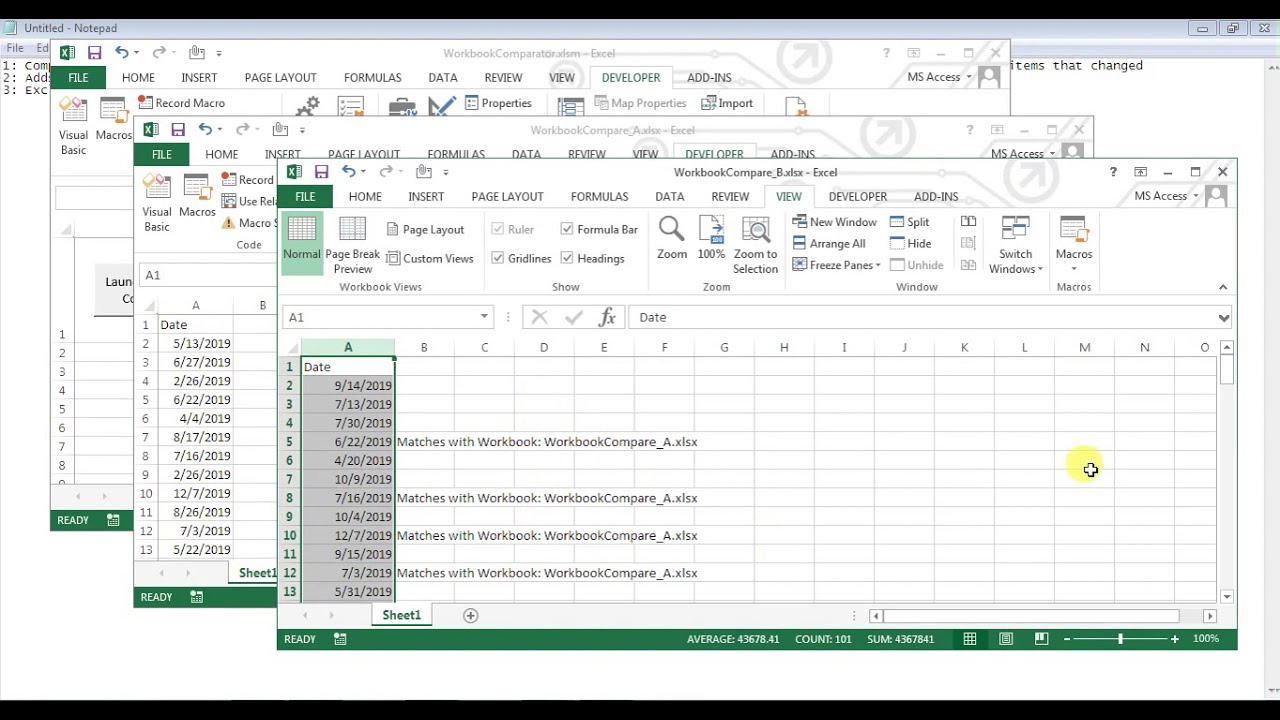Click Record Macro in WorkbookComparator window

181,103
